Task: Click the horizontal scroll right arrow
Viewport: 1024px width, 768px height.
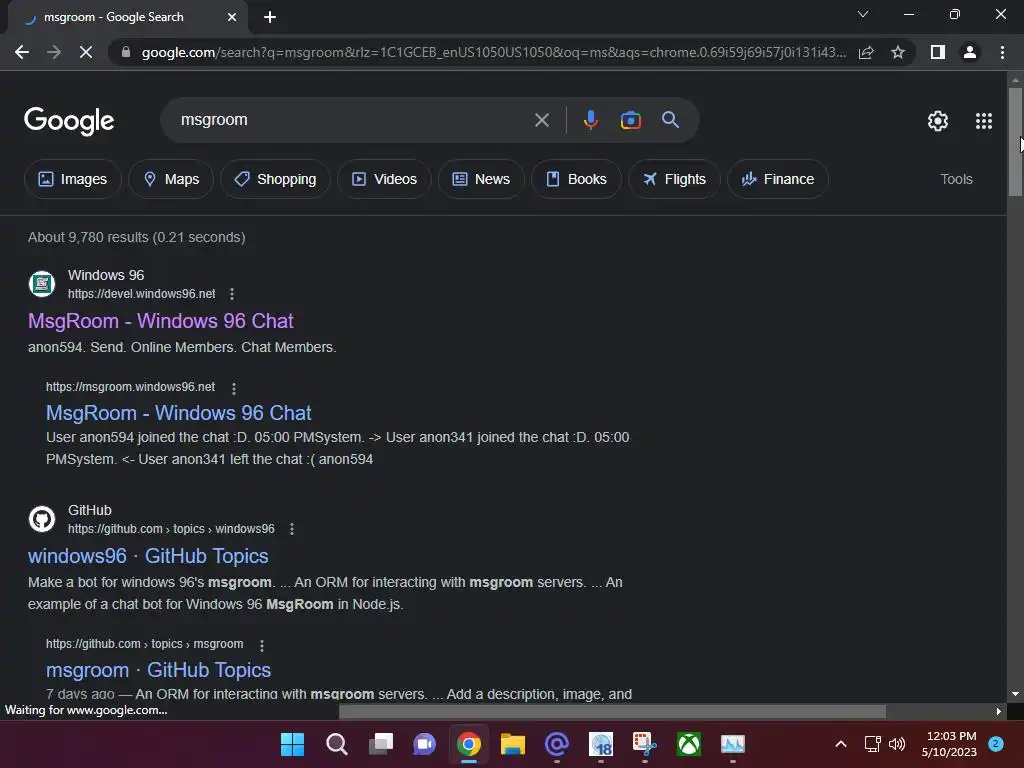Action: click(999, 711)
